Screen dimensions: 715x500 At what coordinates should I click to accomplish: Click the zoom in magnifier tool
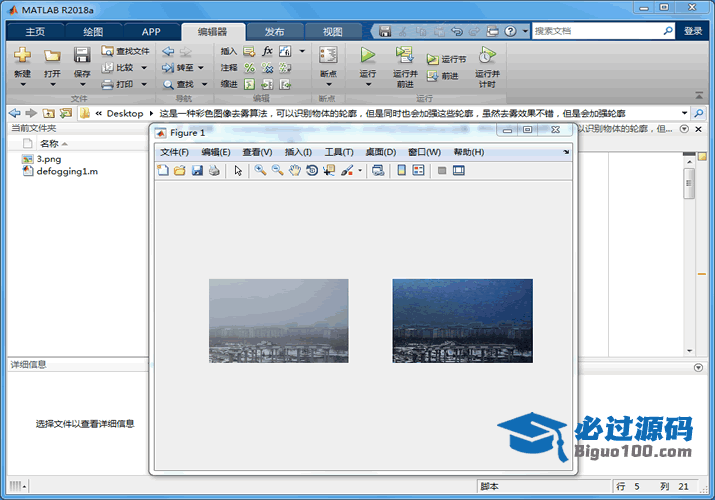tap(260, 171)
